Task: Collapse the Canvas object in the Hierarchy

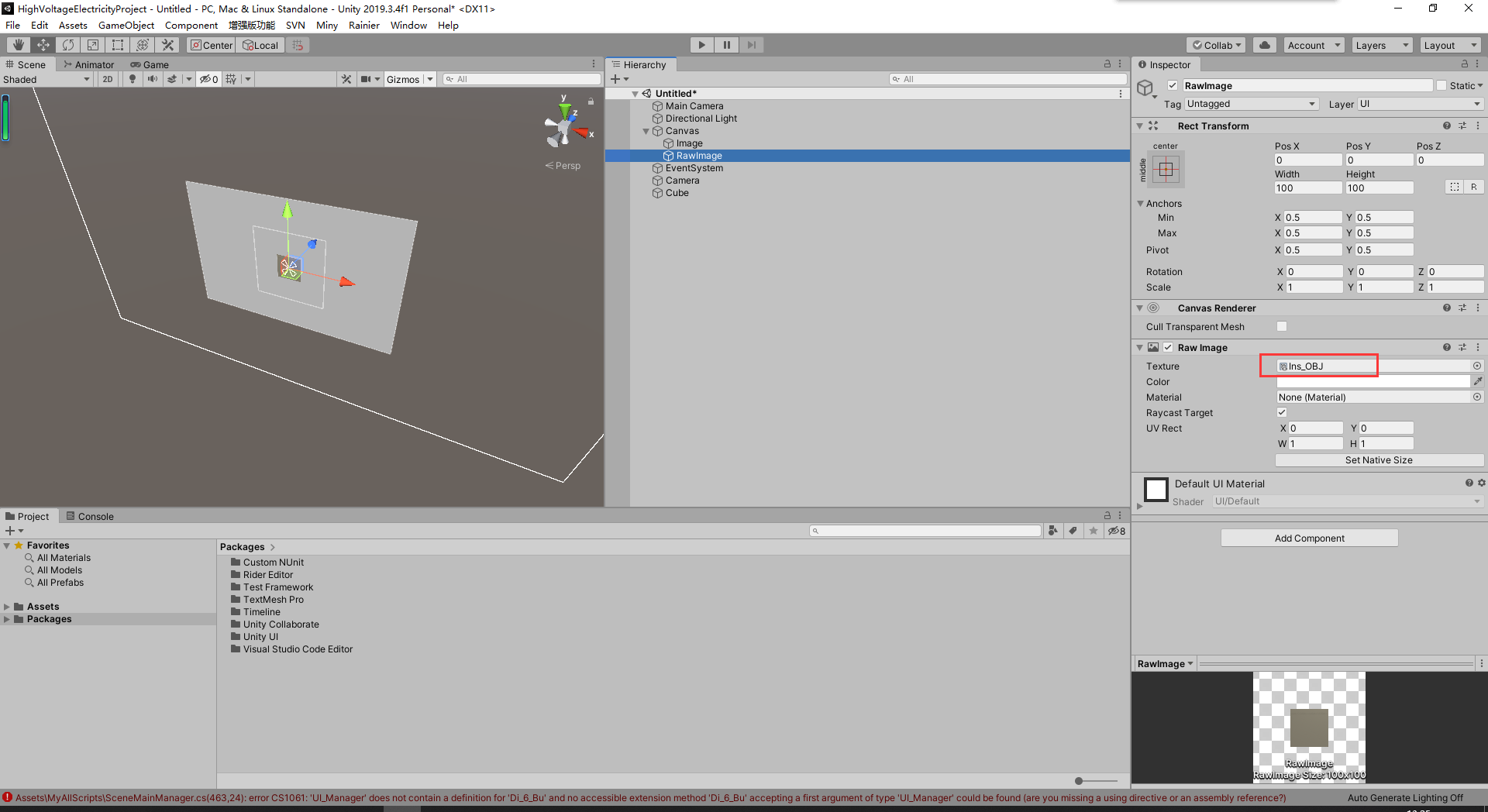Action: (x=646, y=130)
